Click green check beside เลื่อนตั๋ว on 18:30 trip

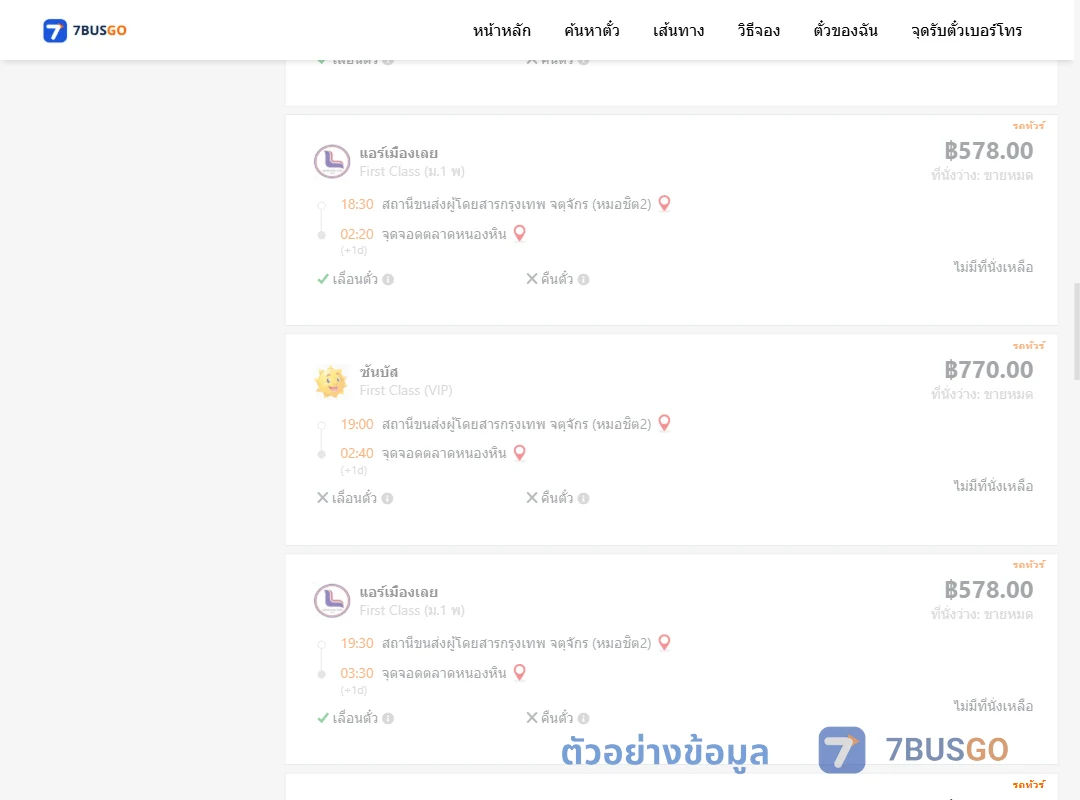[x=322, y=279]
